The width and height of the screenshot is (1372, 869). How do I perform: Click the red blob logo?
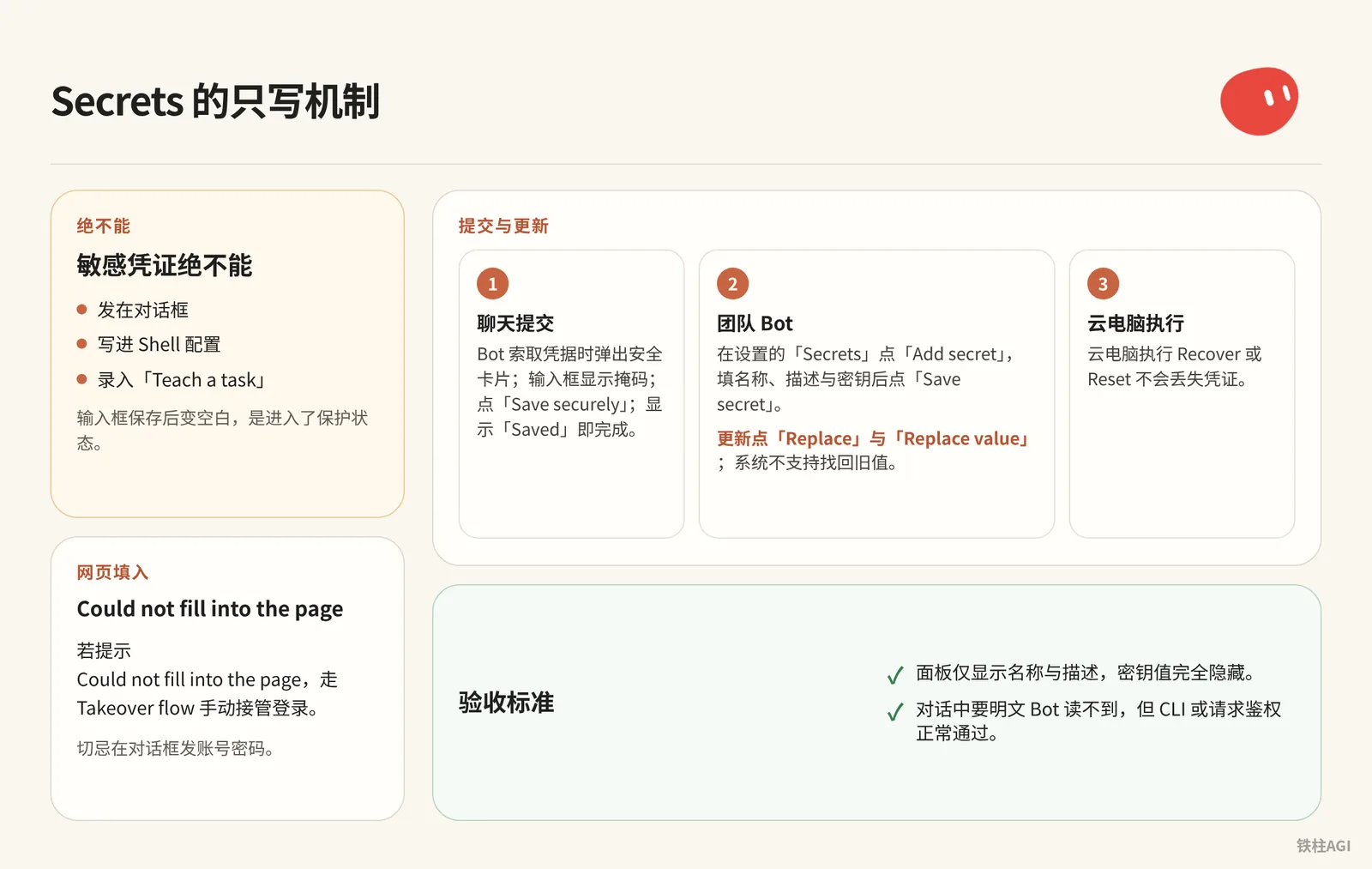(1259, 101)
